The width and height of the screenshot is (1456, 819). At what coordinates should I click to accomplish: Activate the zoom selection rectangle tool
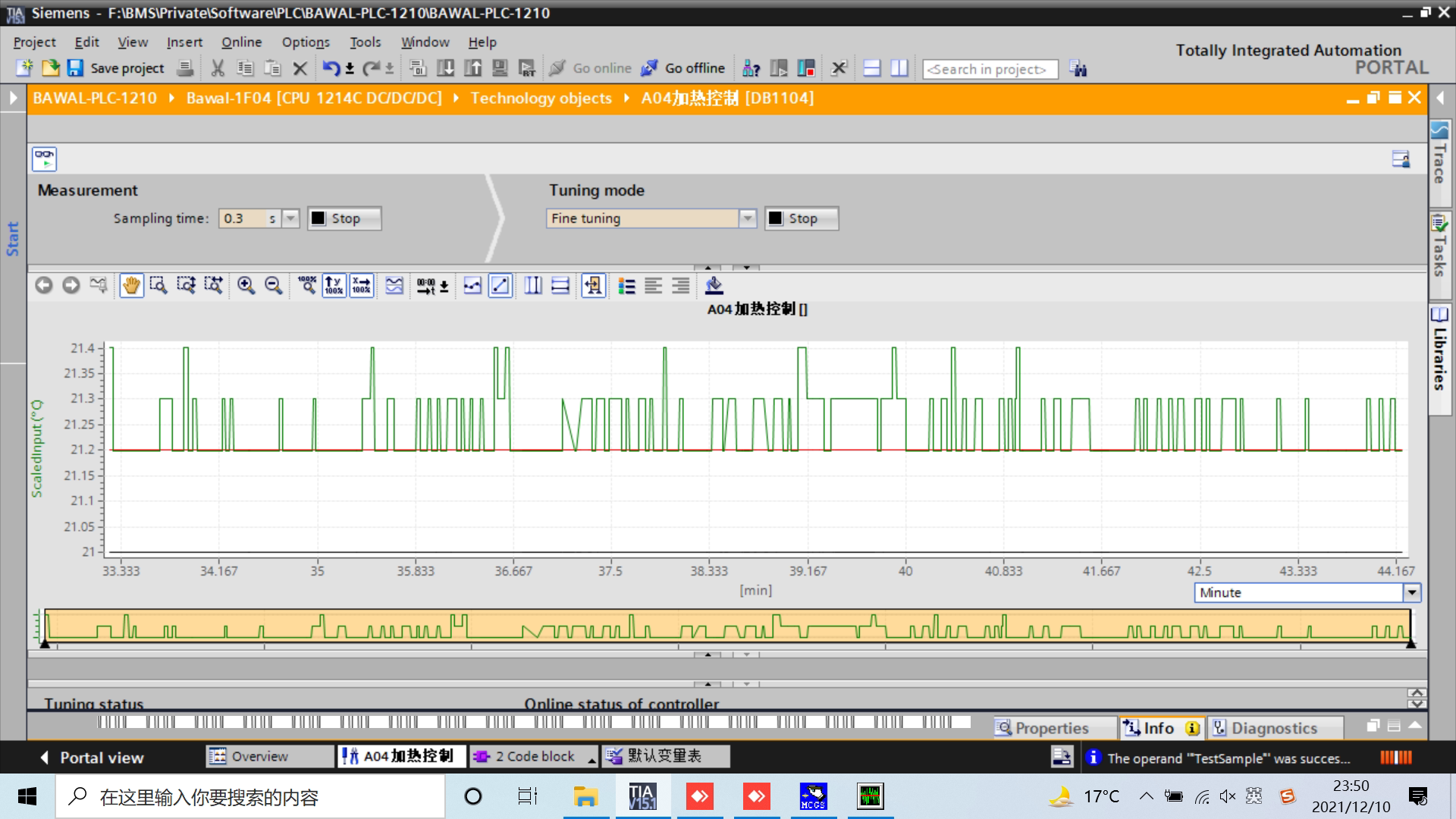158,286
